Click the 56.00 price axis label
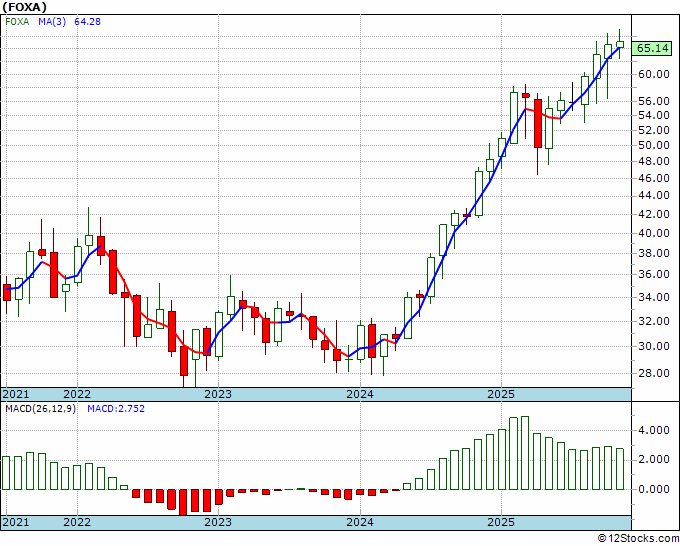 coord(654,101)
